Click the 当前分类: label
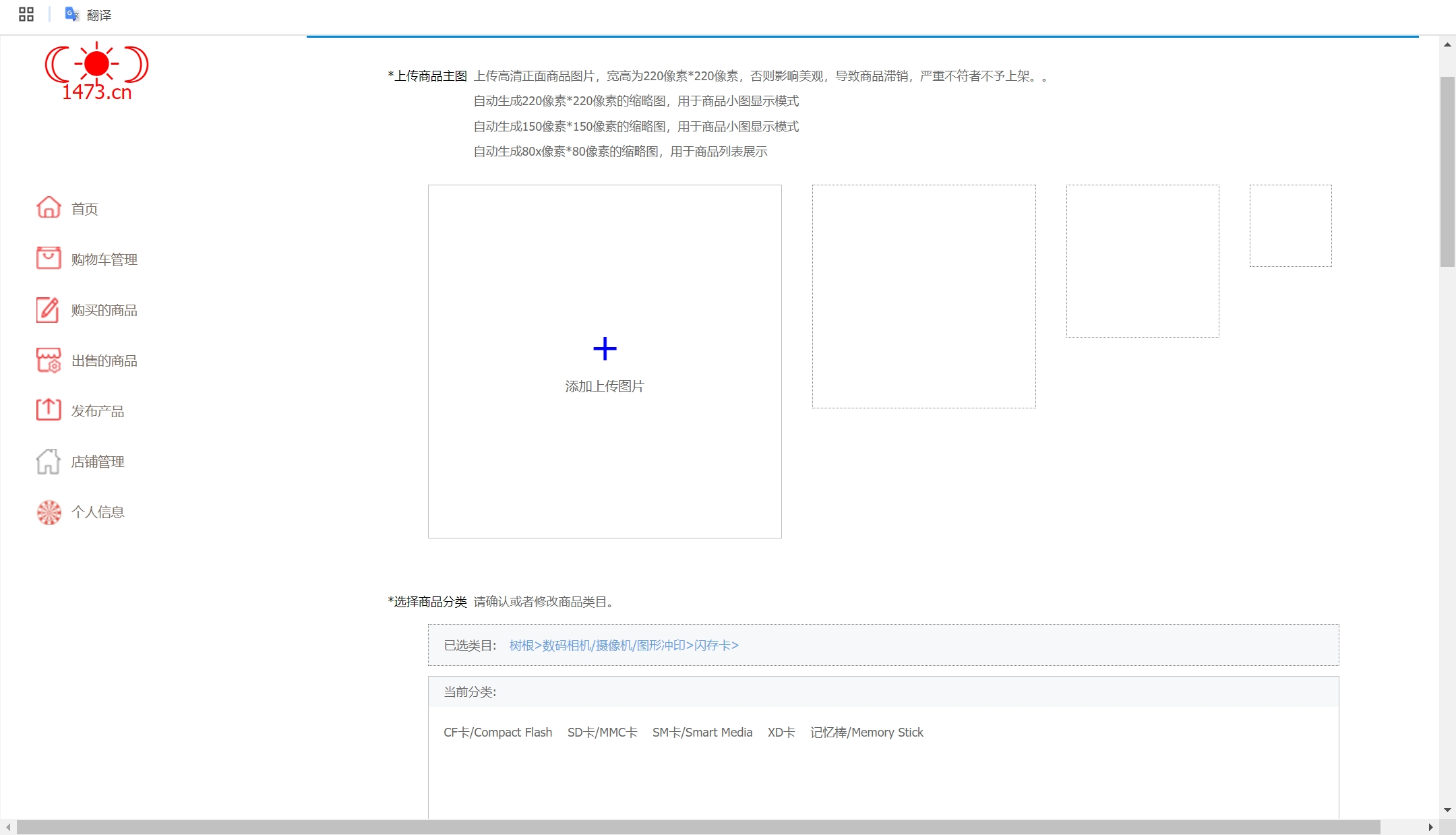Image resolution: width=1456 pixels, height=835 pixels. point(470,692)
